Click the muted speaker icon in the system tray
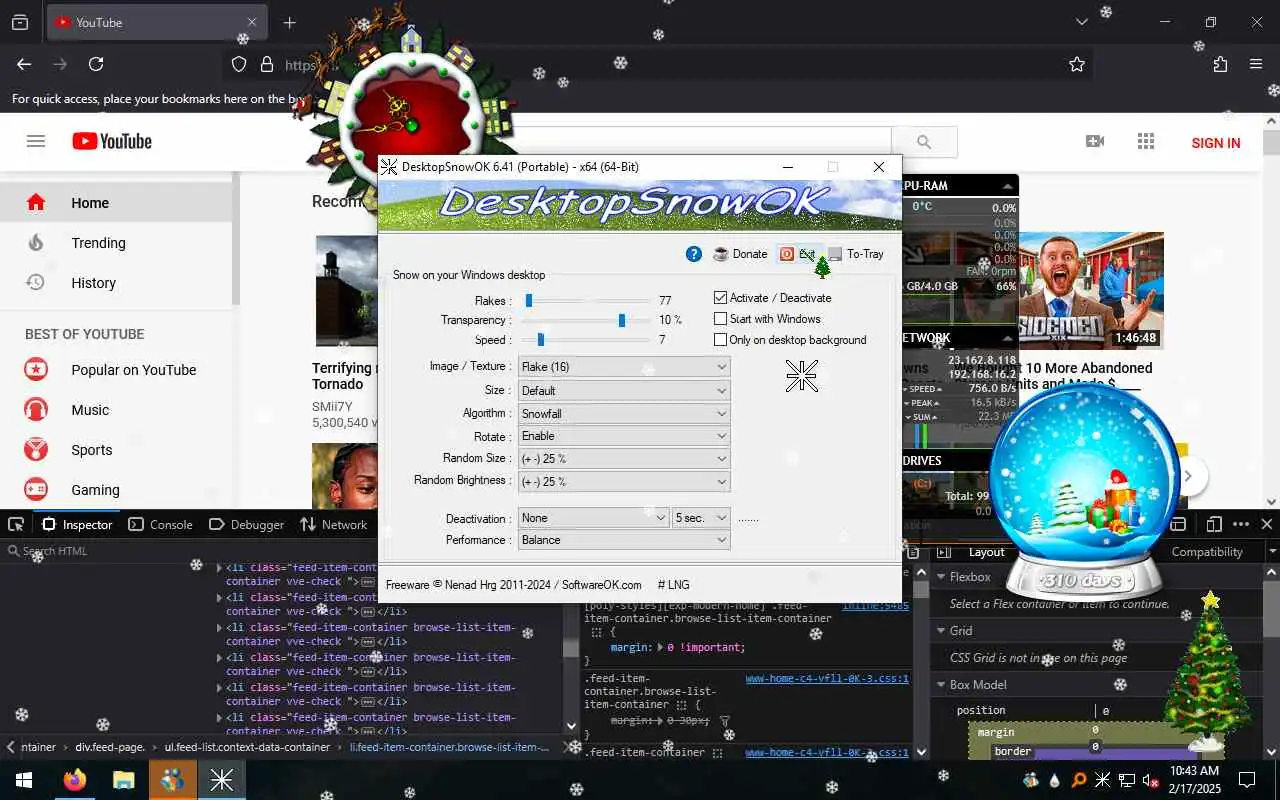 click(1151, 780)
